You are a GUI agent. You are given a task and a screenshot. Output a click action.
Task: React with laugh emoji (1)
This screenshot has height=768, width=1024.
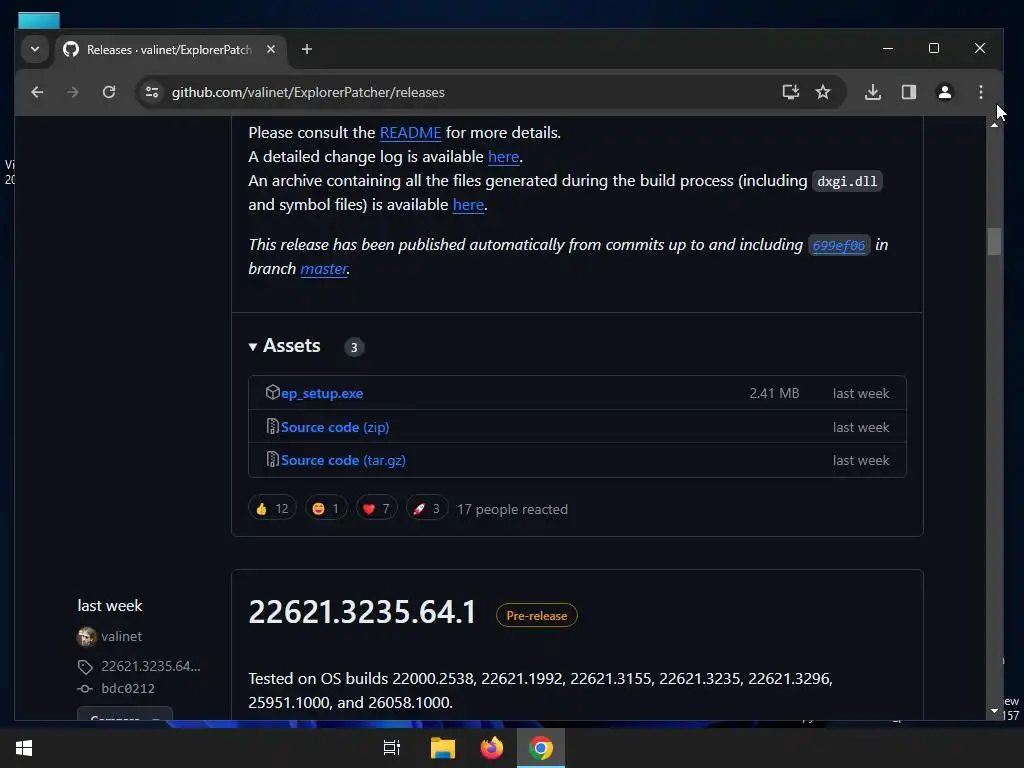(326, 509)
